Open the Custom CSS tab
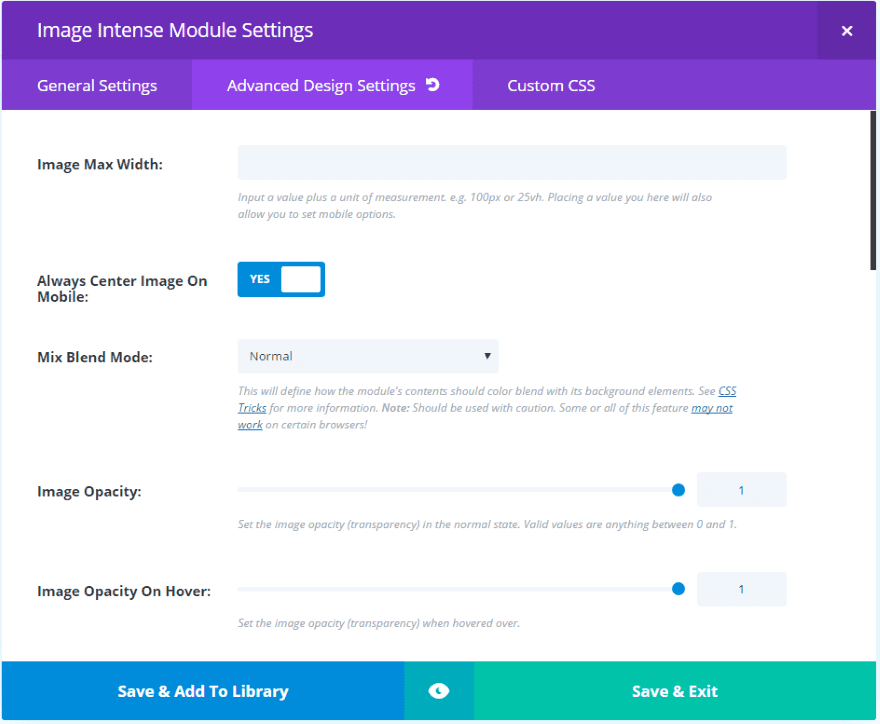This screenshot has height=724, width=880. click(x=551, y=86)
